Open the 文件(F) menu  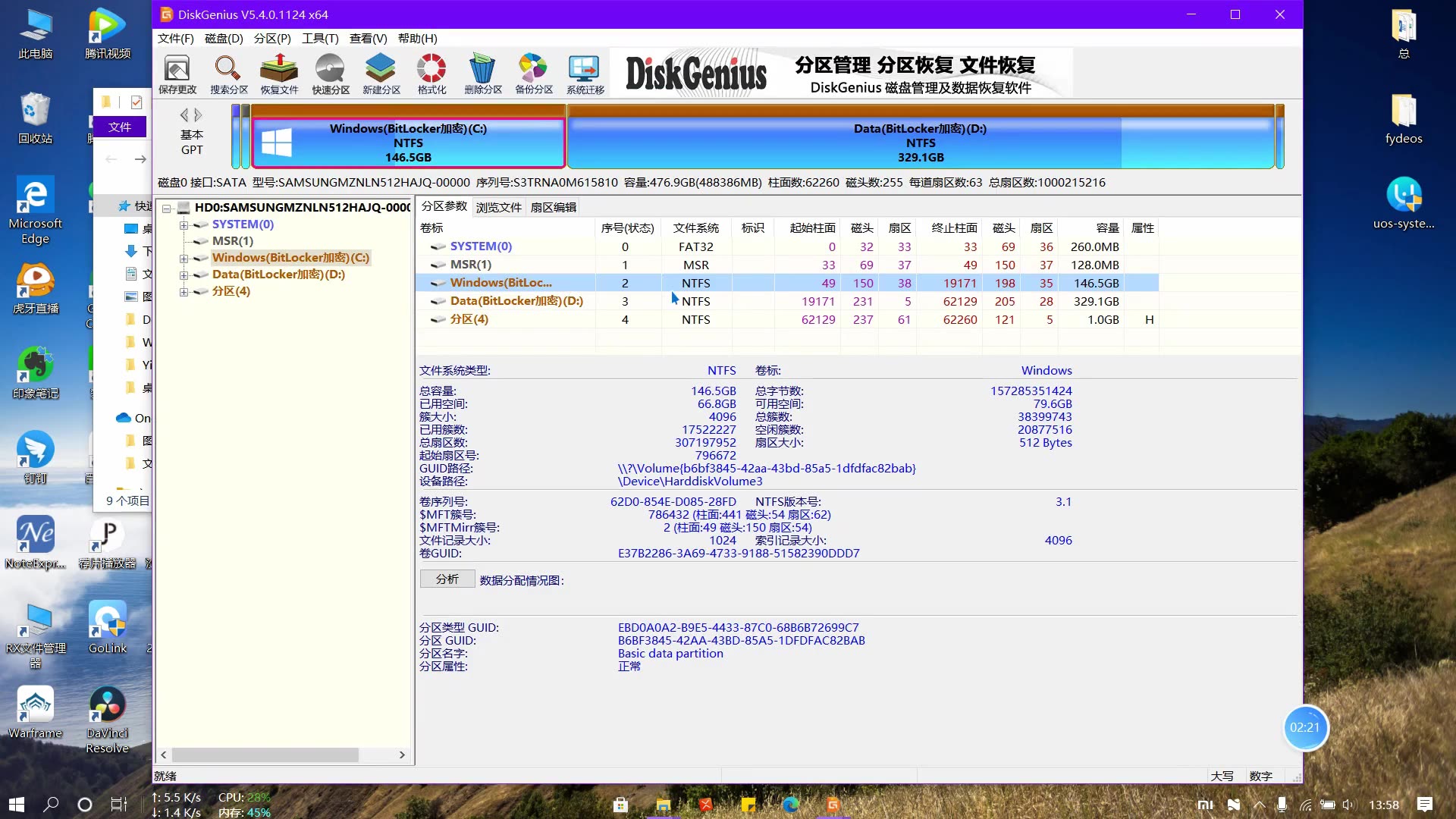[175, 39]
